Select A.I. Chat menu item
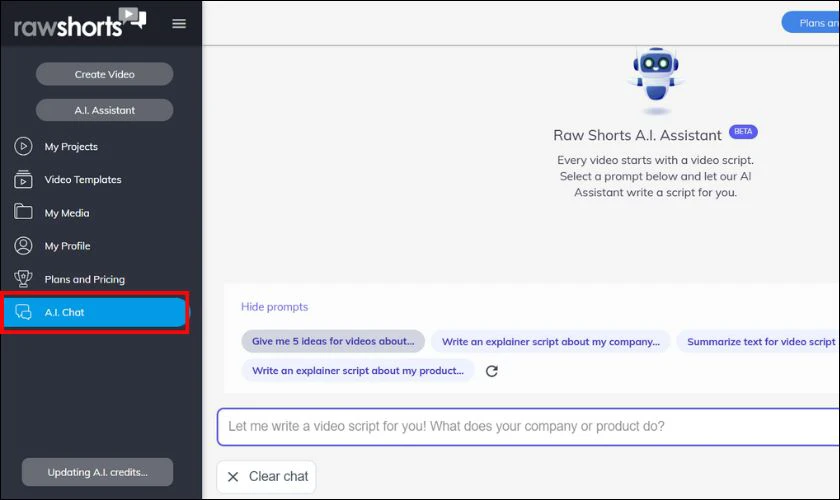The image size is (840, 500). click(95, 312)
